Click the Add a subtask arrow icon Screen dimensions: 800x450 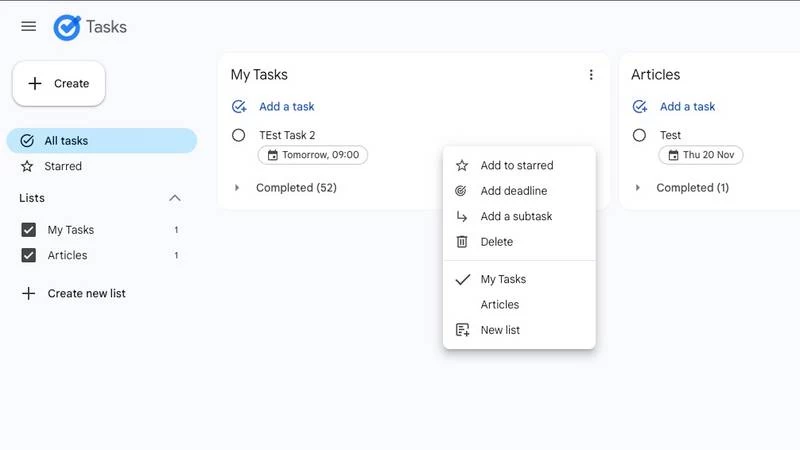[x=462, y=216]
